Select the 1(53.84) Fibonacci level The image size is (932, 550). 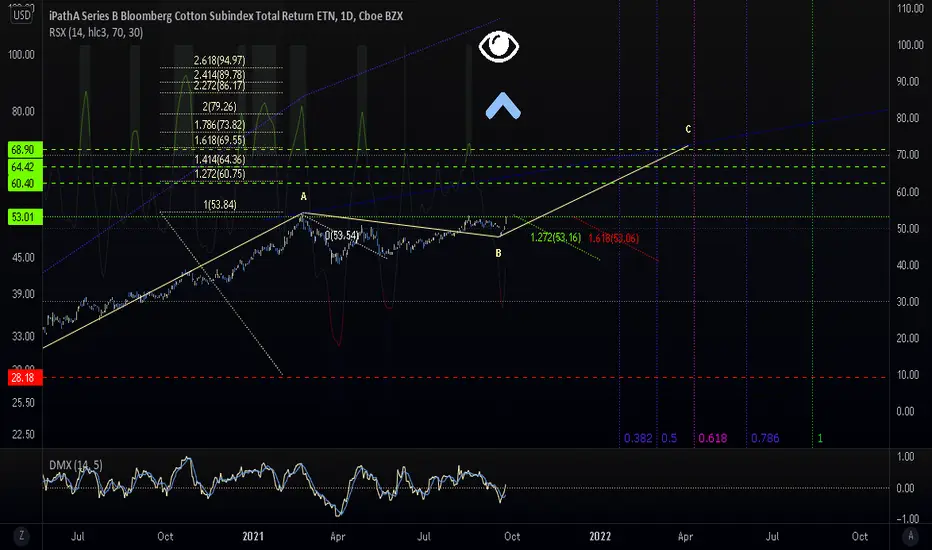coord(219,205)
